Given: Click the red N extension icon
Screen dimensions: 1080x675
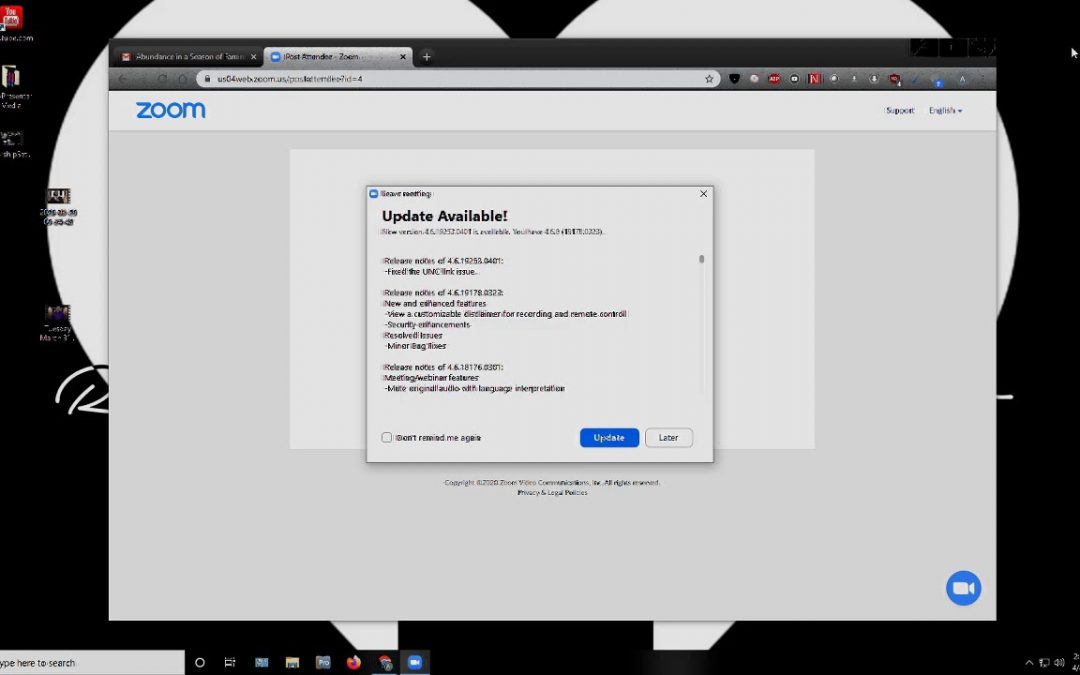Looking at the screenshot, I should pyautogui.click(x=815, y=79).
